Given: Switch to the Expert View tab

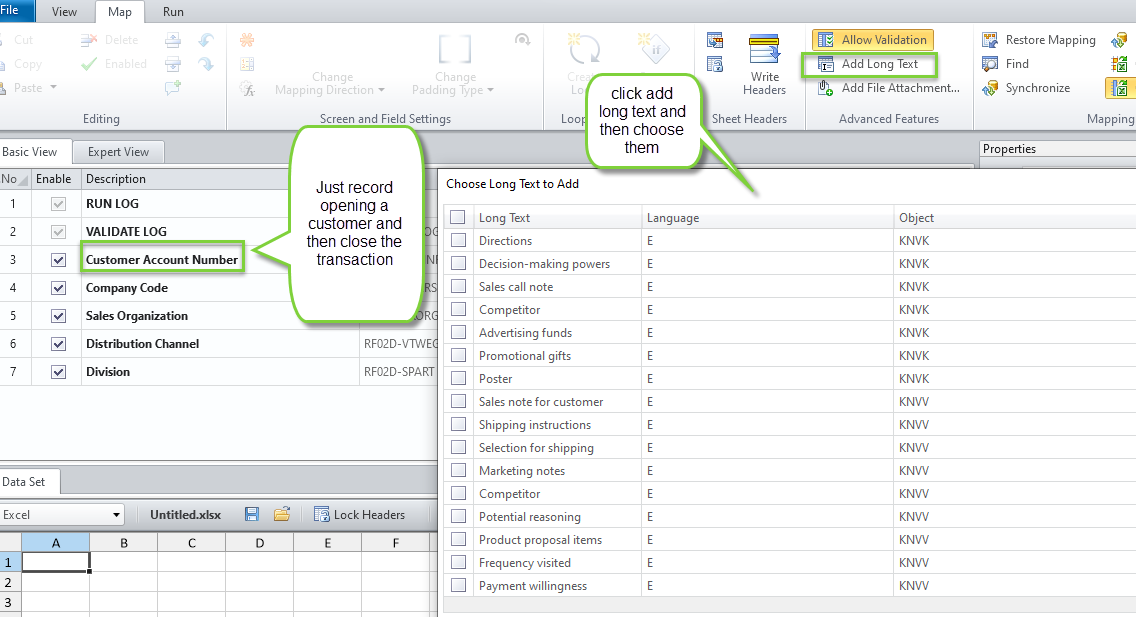Looking at the screenshot, I should tap(118, 152).
